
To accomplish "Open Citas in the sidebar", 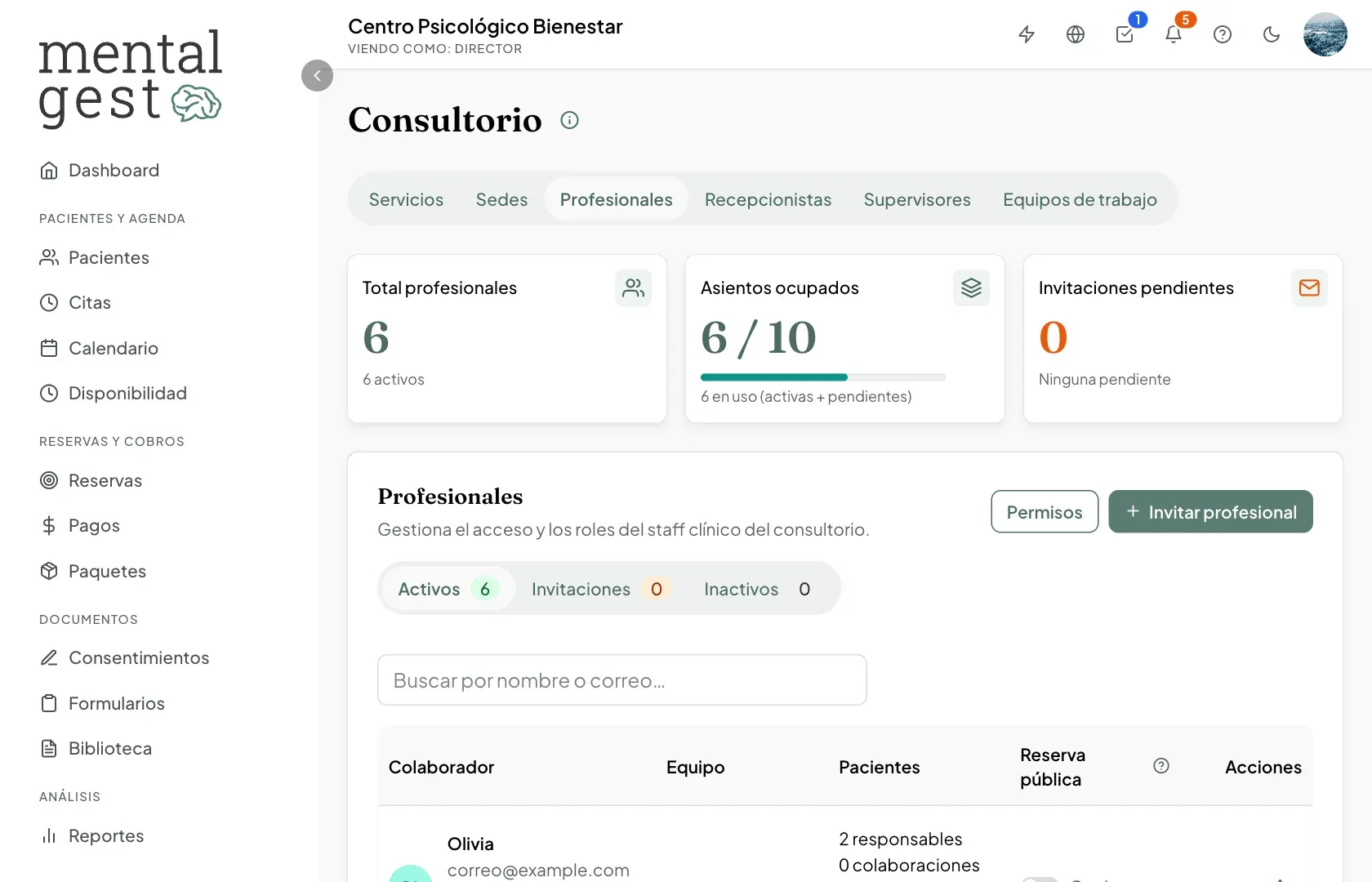I will [75, 302].
